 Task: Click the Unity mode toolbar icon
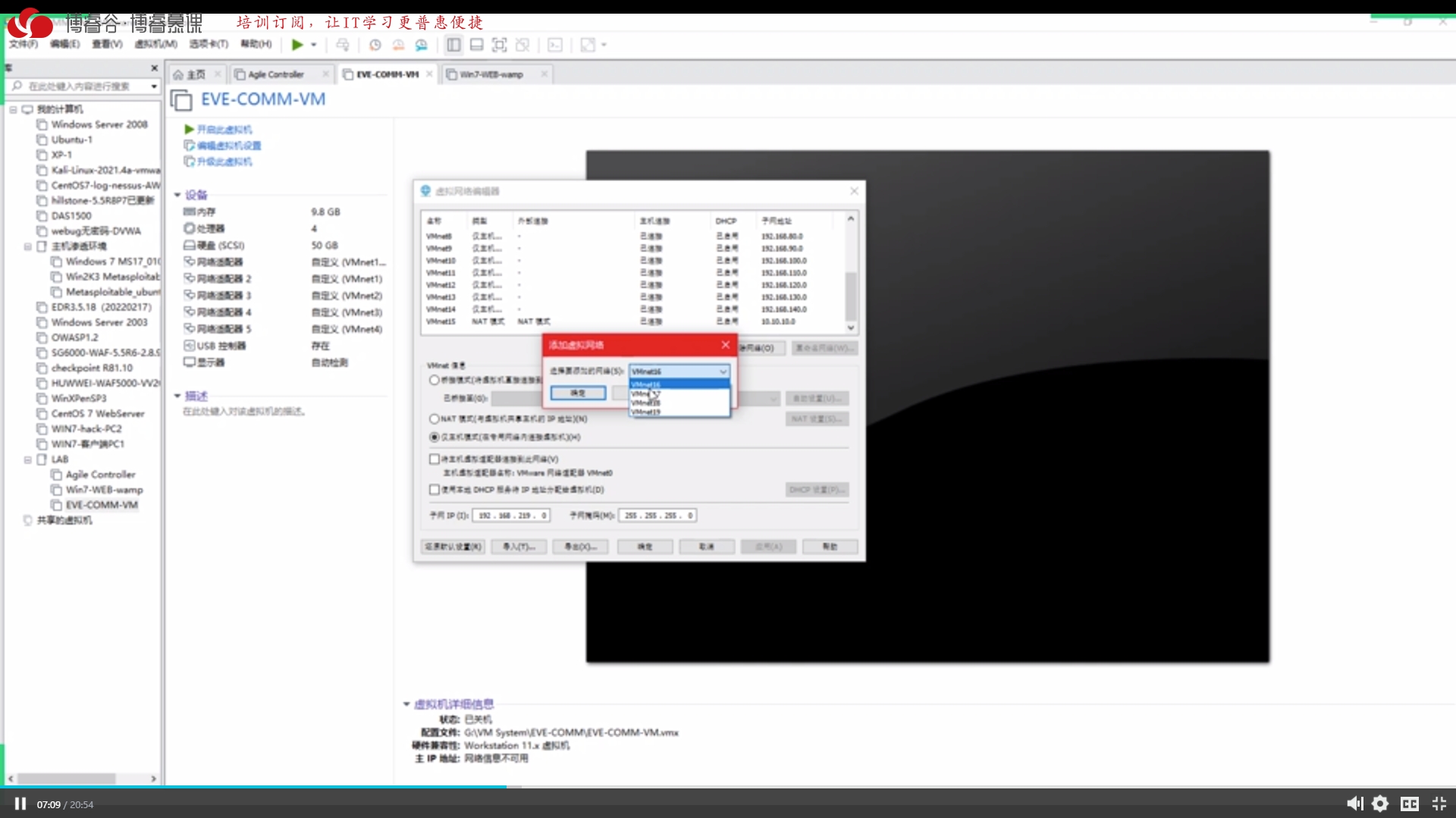click(522, 45)
